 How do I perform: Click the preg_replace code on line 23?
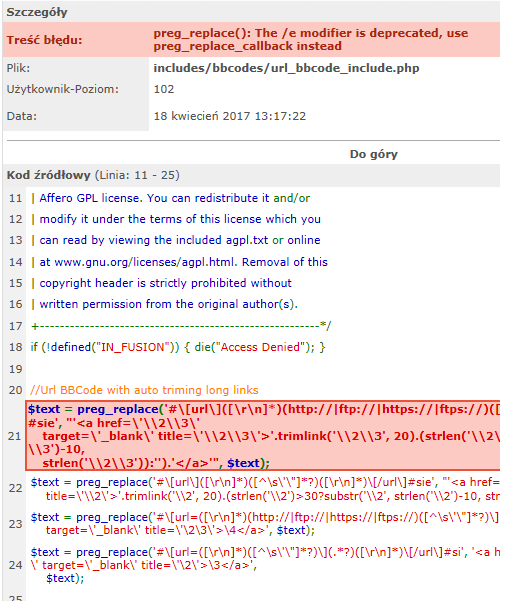(x=265, y=524)
